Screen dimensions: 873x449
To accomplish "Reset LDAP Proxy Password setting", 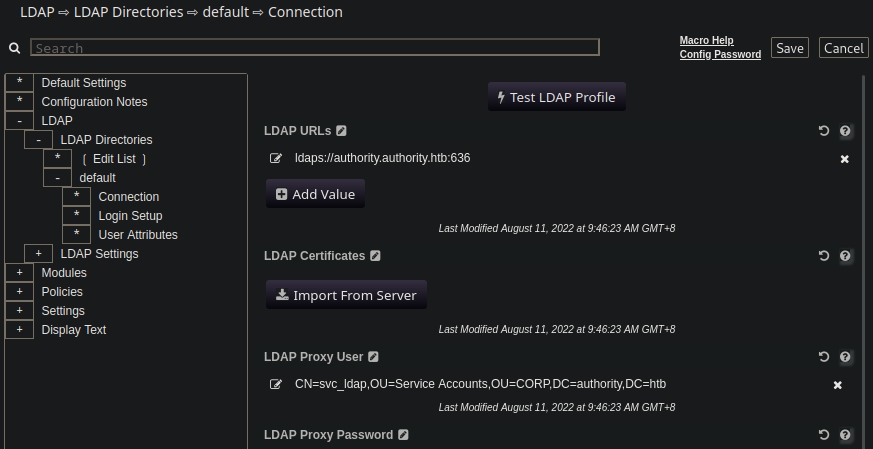I will 824,435.
